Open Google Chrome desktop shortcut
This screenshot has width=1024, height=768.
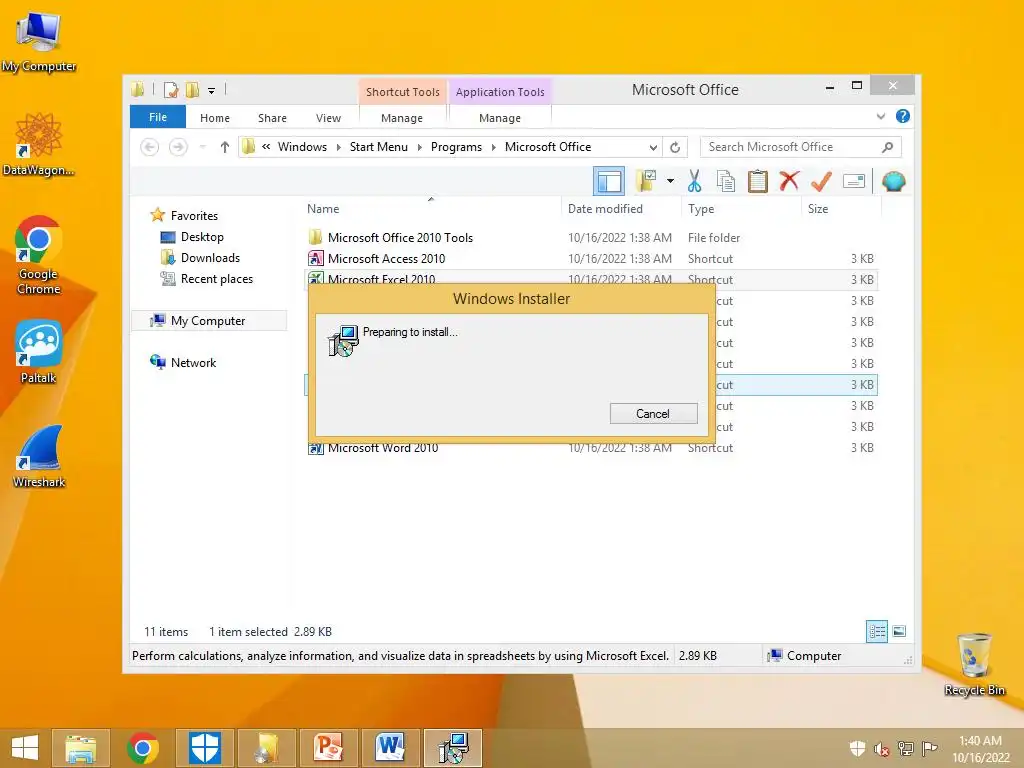[39, 255]
